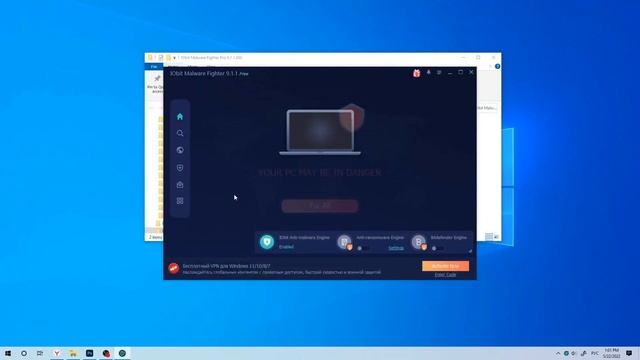
Task: Maximize the IObit Malware Fighter window
Action: 460,72
